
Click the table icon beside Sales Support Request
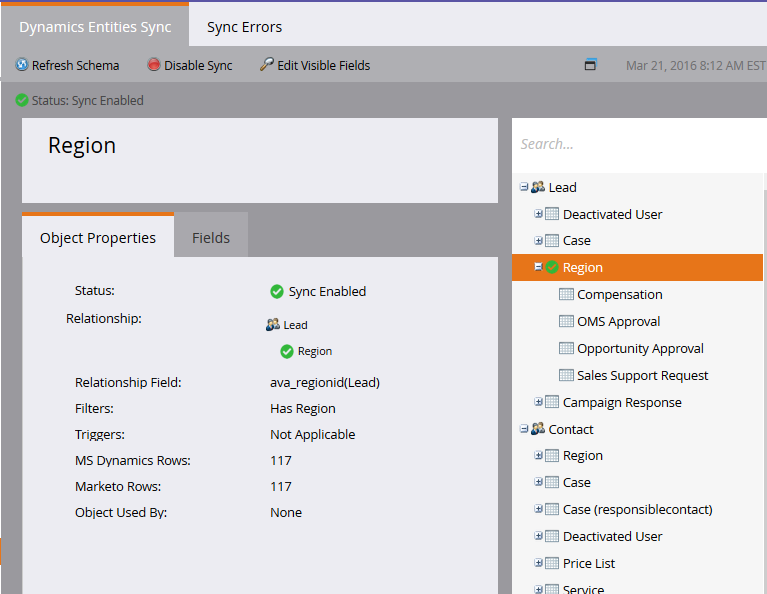(566, 375)
